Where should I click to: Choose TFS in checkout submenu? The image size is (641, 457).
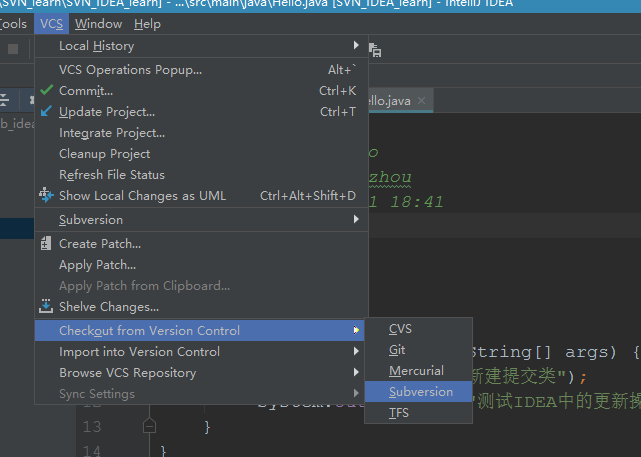click(x=419, y=412)
